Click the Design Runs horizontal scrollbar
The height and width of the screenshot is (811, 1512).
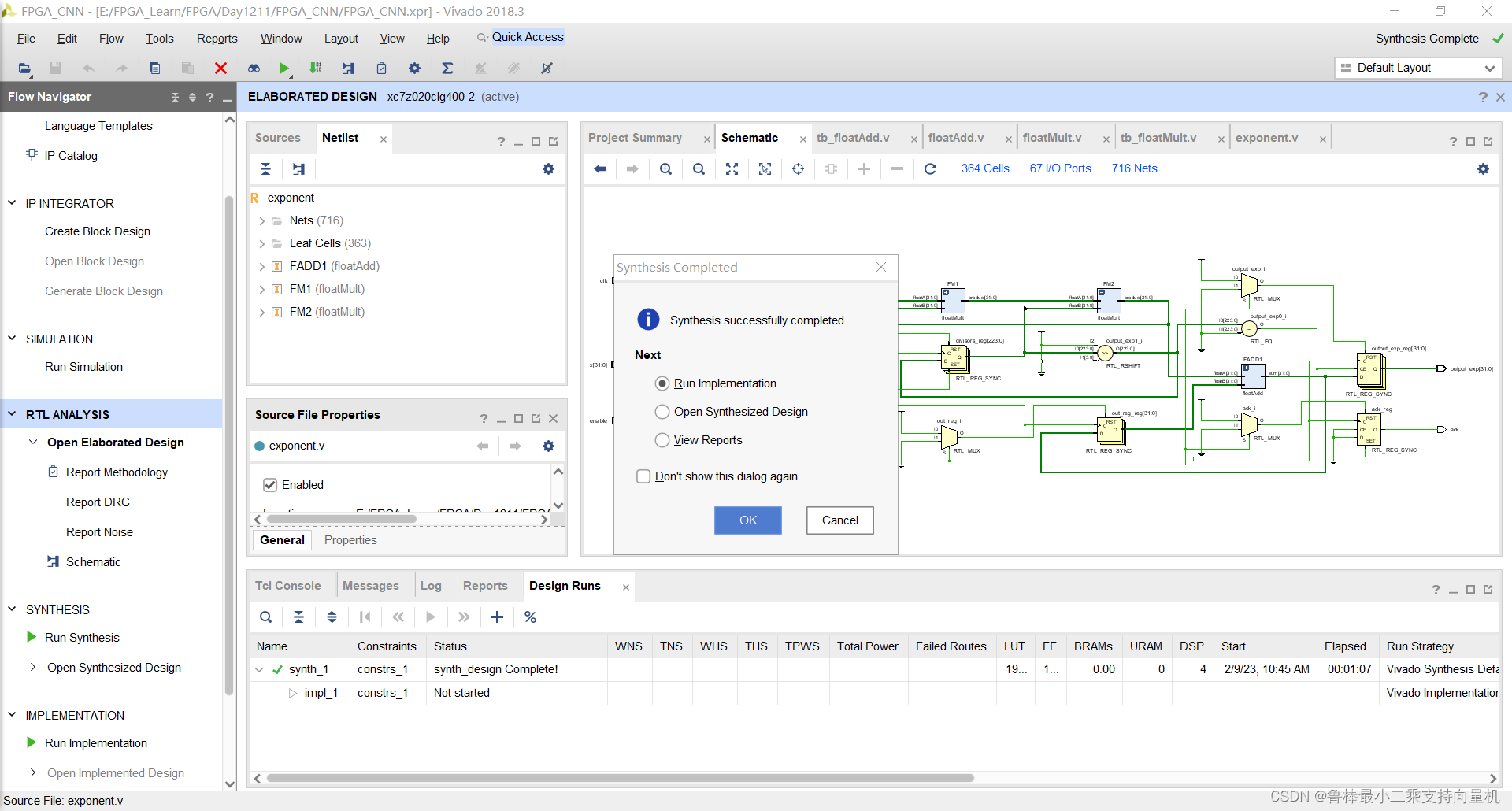[x=620, y=778]
